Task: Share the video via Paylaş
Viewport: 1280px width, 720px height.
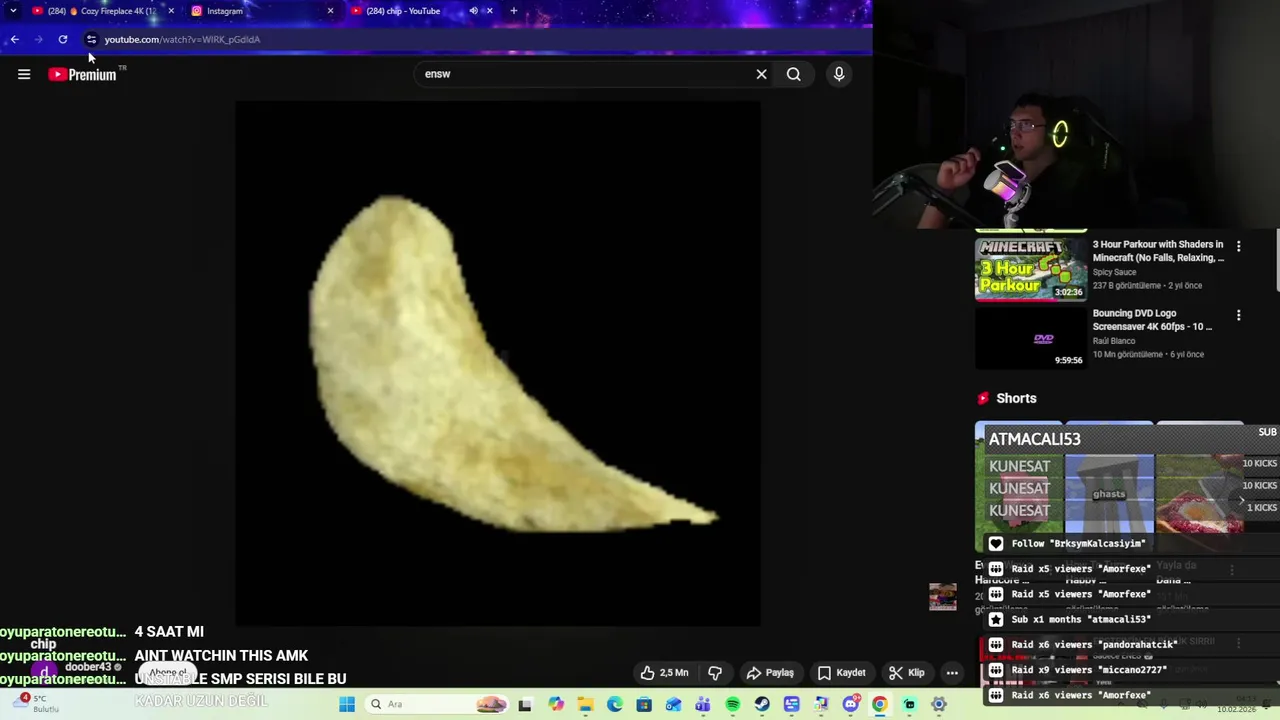Action: (770, 673)
